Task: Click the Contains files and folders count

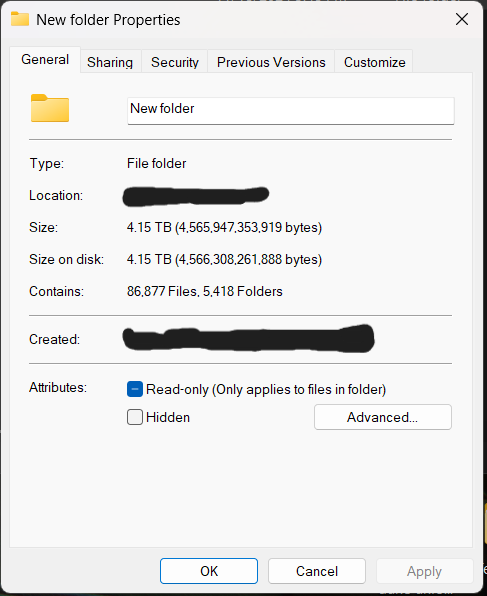Action: coord(205,291)
